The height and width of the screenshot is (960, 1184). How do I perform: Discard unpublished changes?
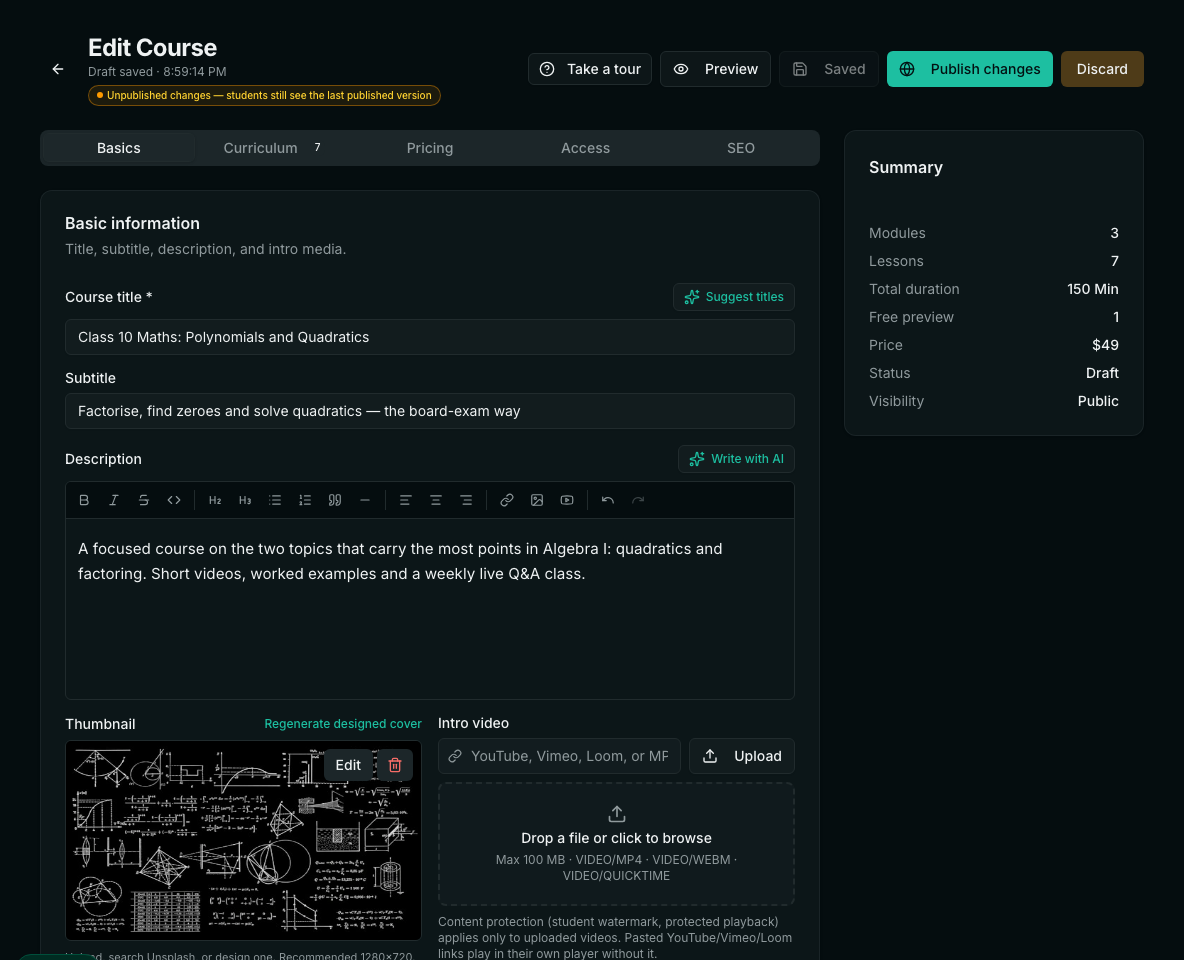[x=1102, y=69]
